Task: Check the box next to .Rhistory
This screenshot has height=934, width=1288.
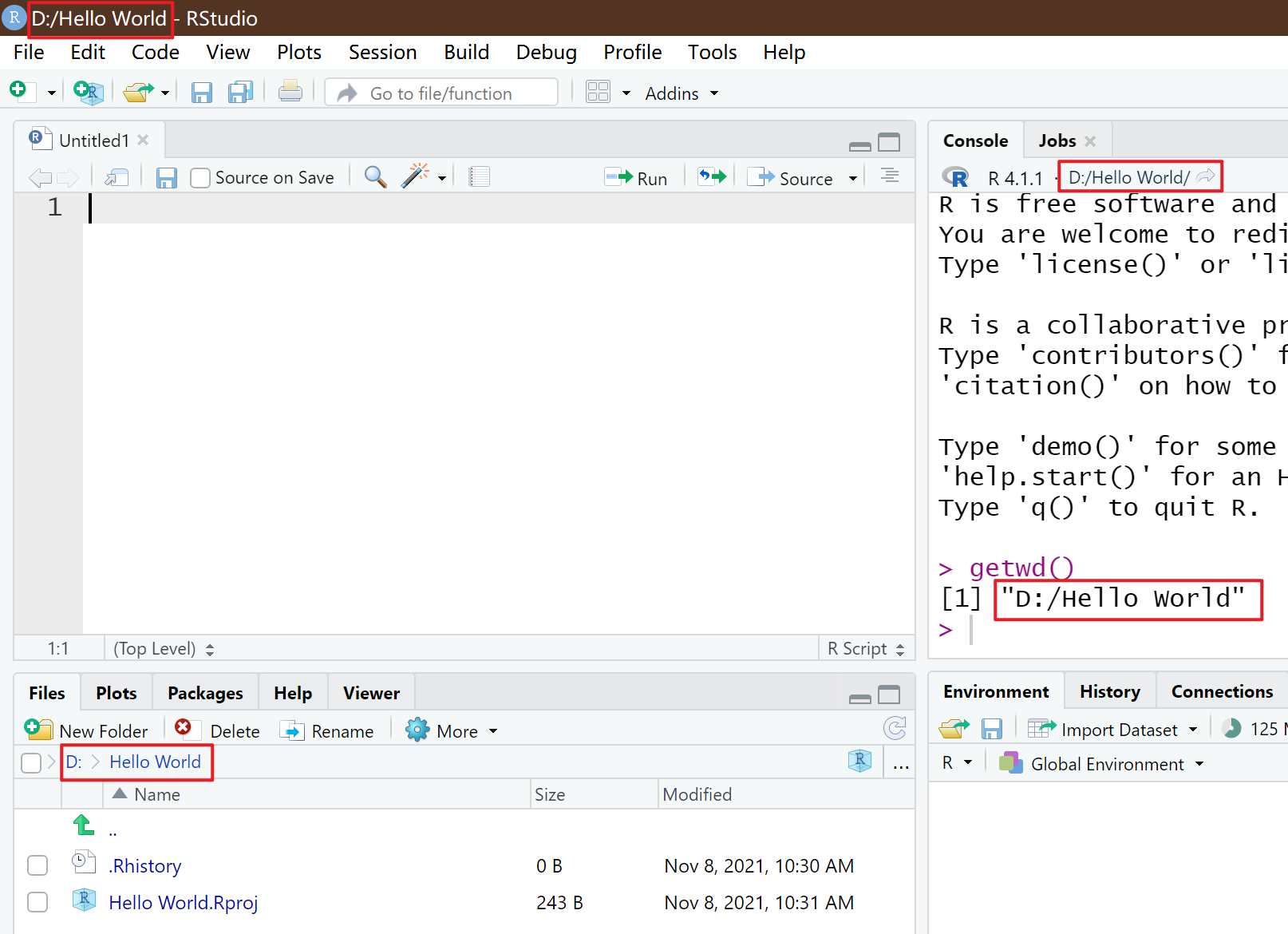Action: tap(38, 865)
